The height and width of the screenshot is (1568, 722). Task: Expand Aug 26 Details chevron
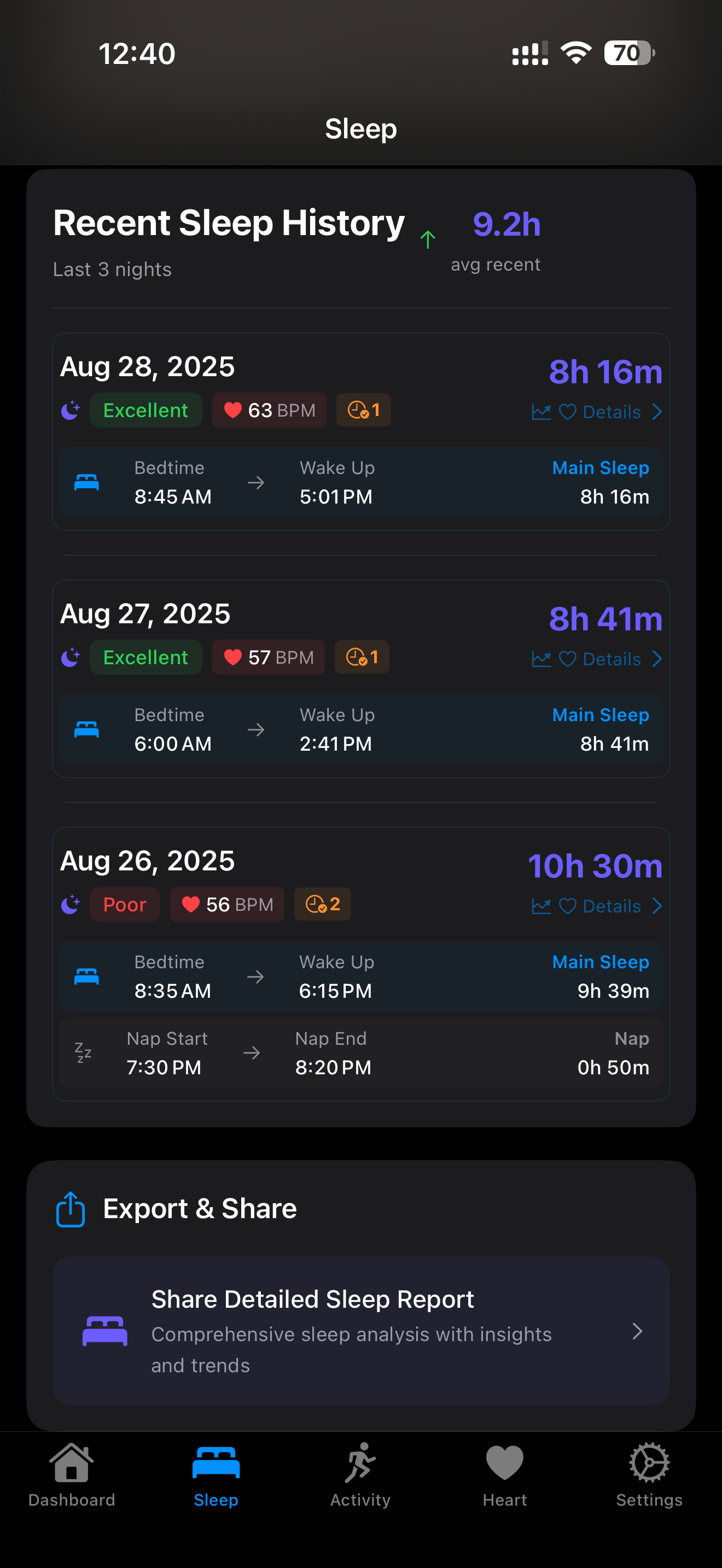[657, 906]
